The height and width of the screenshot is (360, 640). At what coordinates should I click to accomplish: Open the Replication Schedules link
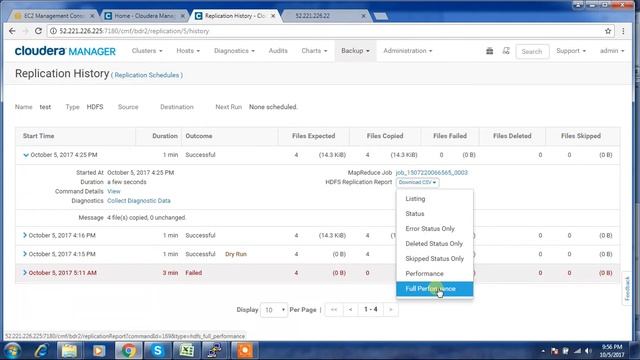click(x=147, y=75)
